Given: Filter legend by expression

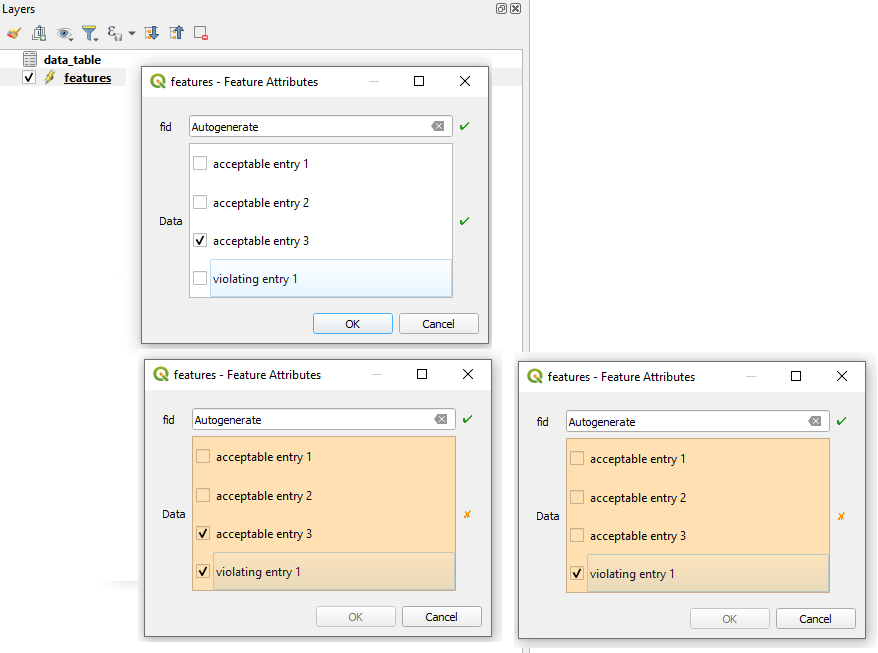Looking at the screenshot, I should pos(112,32).
